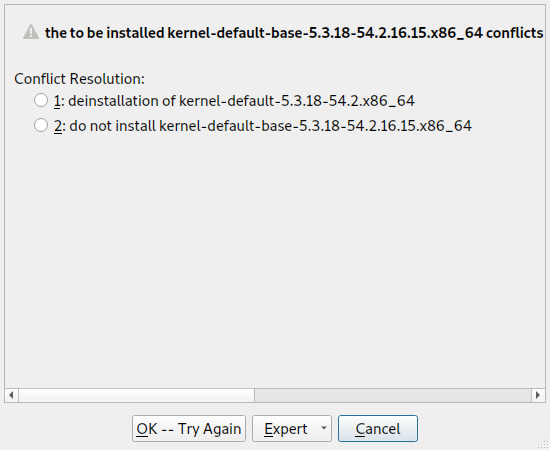550x450 pixels.
Task: Click the Conflict Resolution heading
Action: tap(79, 79)
